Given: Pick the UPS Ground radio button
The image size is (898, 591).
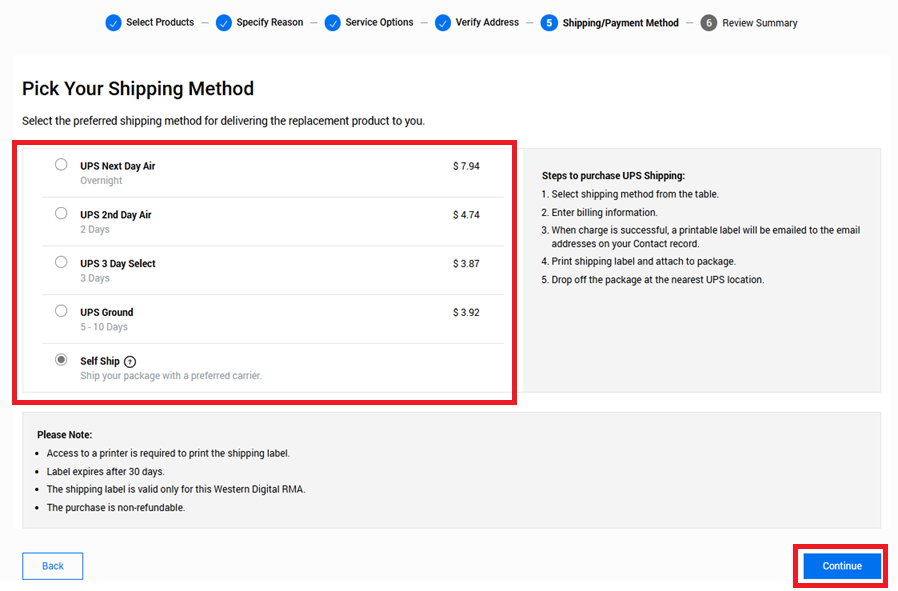Looking at the screenshot, I should point(61,311).
